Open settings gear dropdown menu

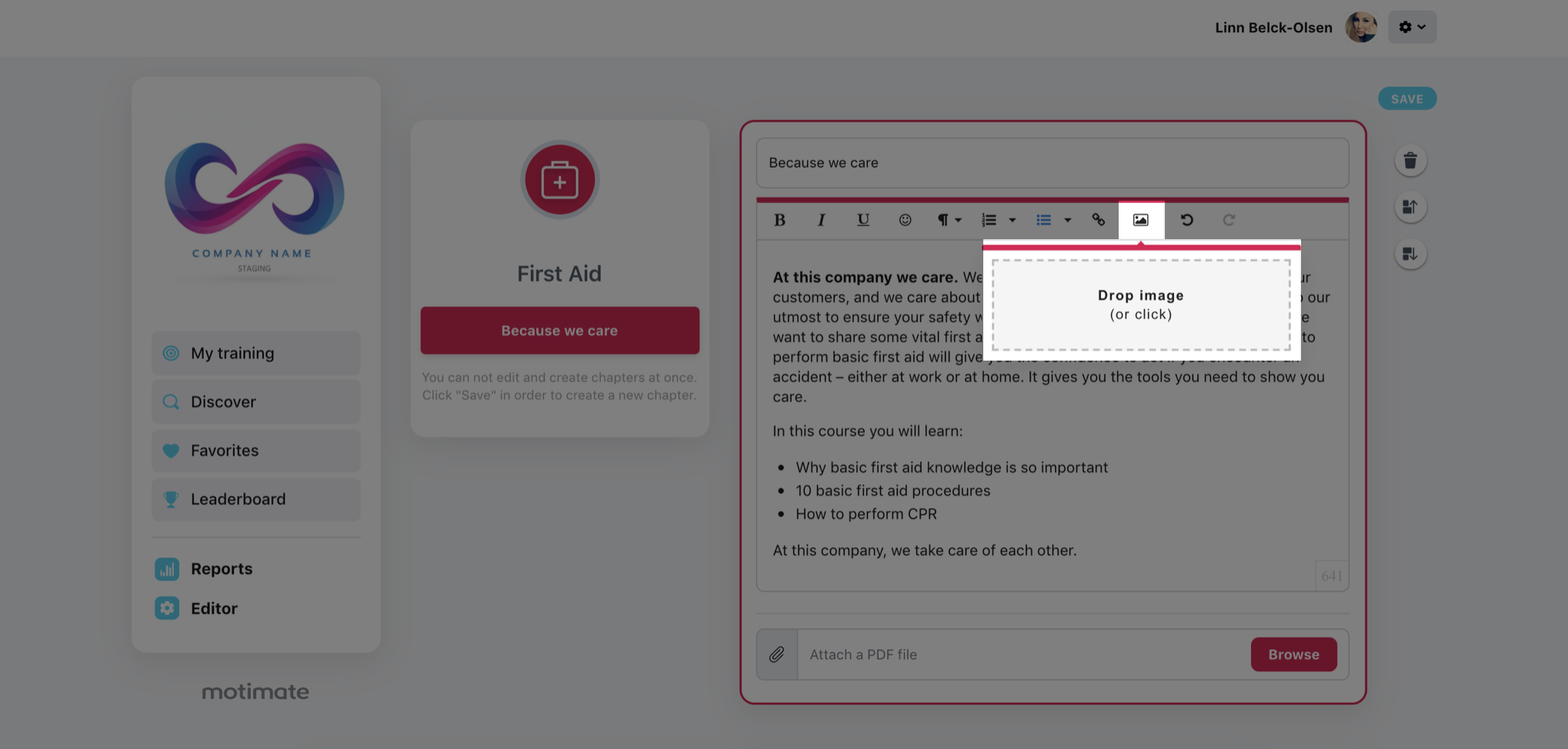(1413, 27)
